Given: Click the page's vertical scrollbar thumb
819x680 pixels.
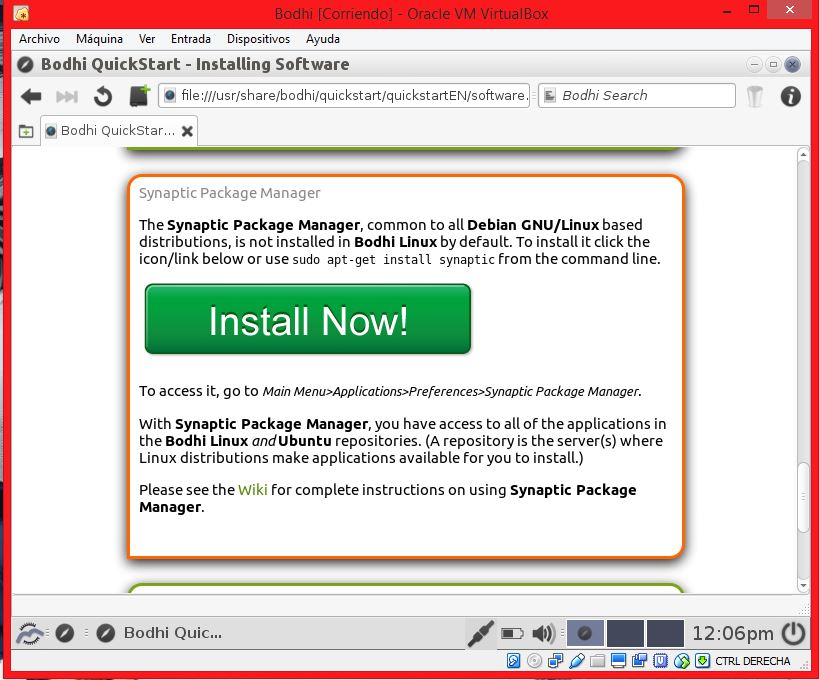Looking at the screenshot, I should pos(803,498).
